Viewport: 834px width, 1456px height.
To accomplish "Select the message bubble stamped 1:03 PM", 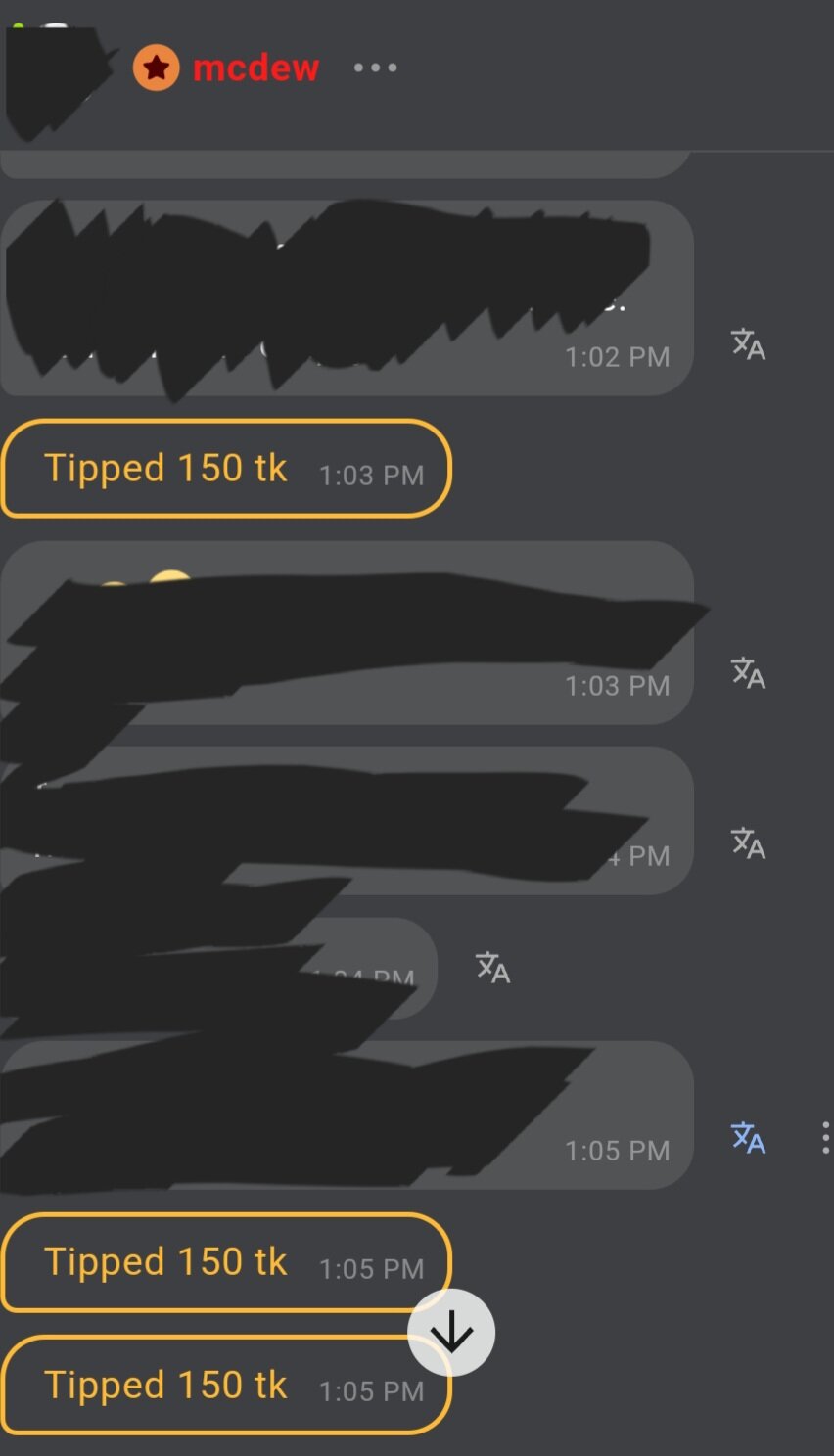I will (347, 632).
